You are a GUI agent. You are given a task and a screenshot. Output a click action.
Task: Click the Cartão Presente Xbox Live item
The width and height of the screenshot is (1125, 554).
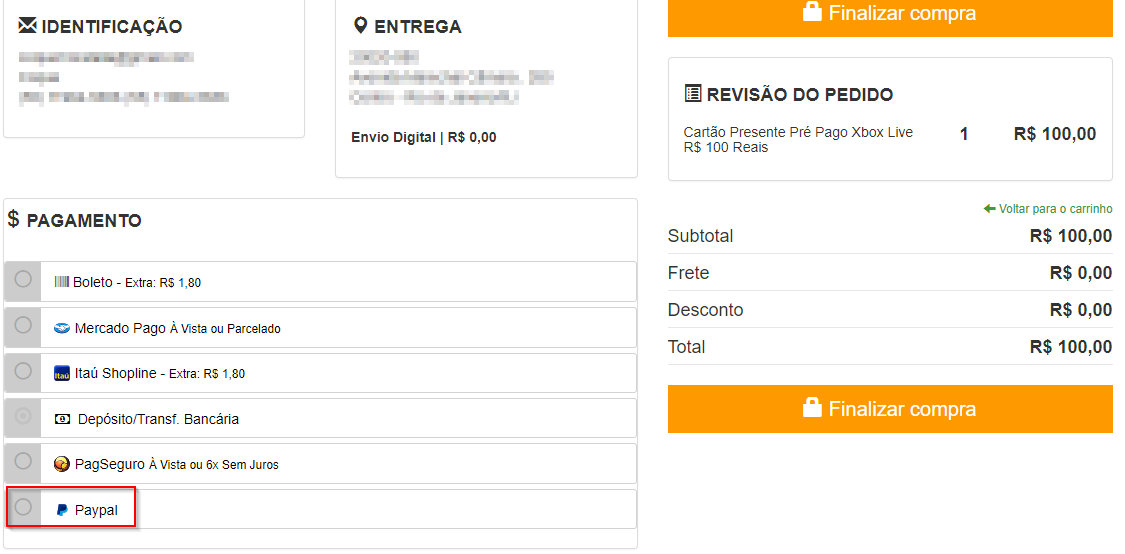pos(798,139)
